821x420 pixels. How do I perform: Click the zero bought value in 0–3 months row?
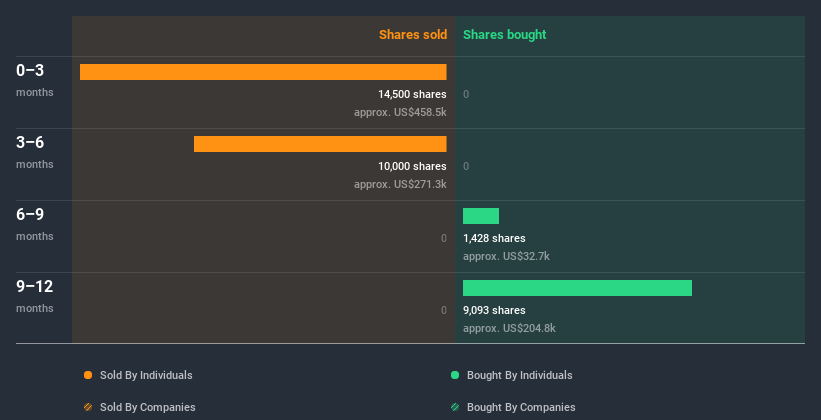tap(466, 94)
